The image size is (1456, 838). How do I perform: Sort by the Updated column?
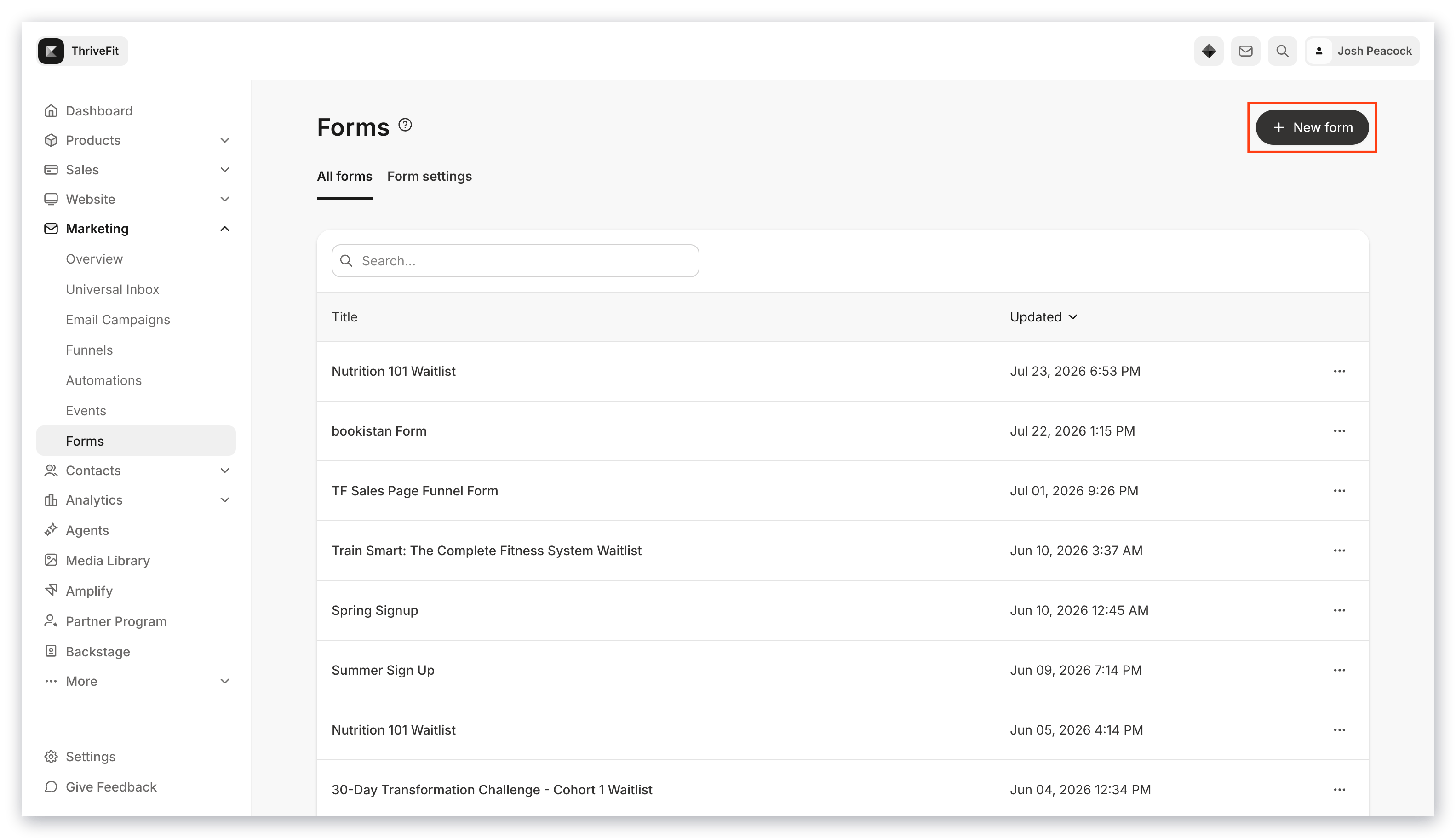(x=1043, y=317)
